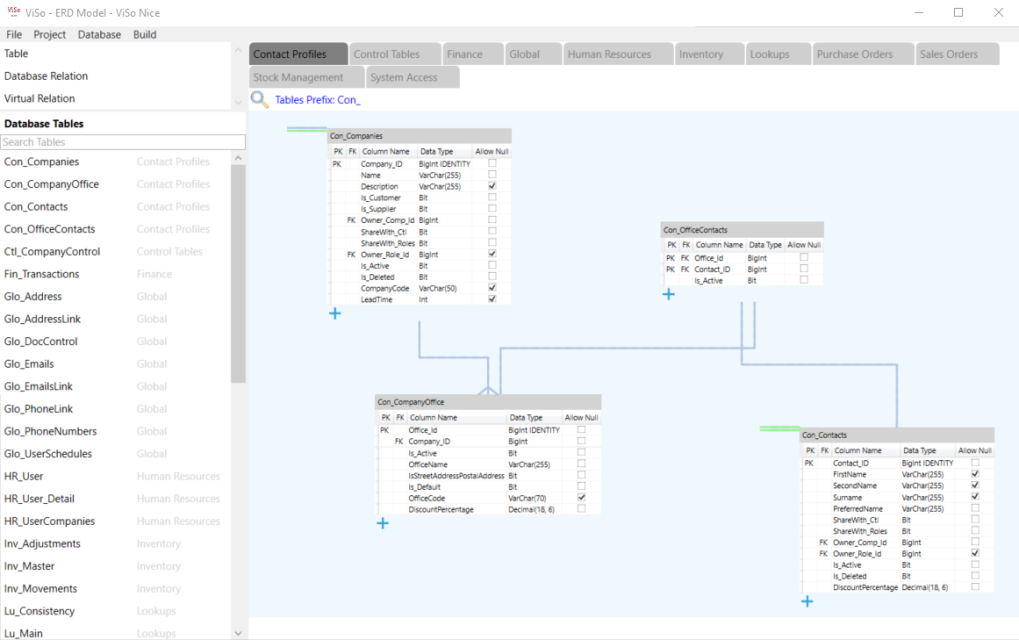Click the plus icon under Con_OfficeContacts table
This screenshot has width=1019, height=640.
[668, 294]
